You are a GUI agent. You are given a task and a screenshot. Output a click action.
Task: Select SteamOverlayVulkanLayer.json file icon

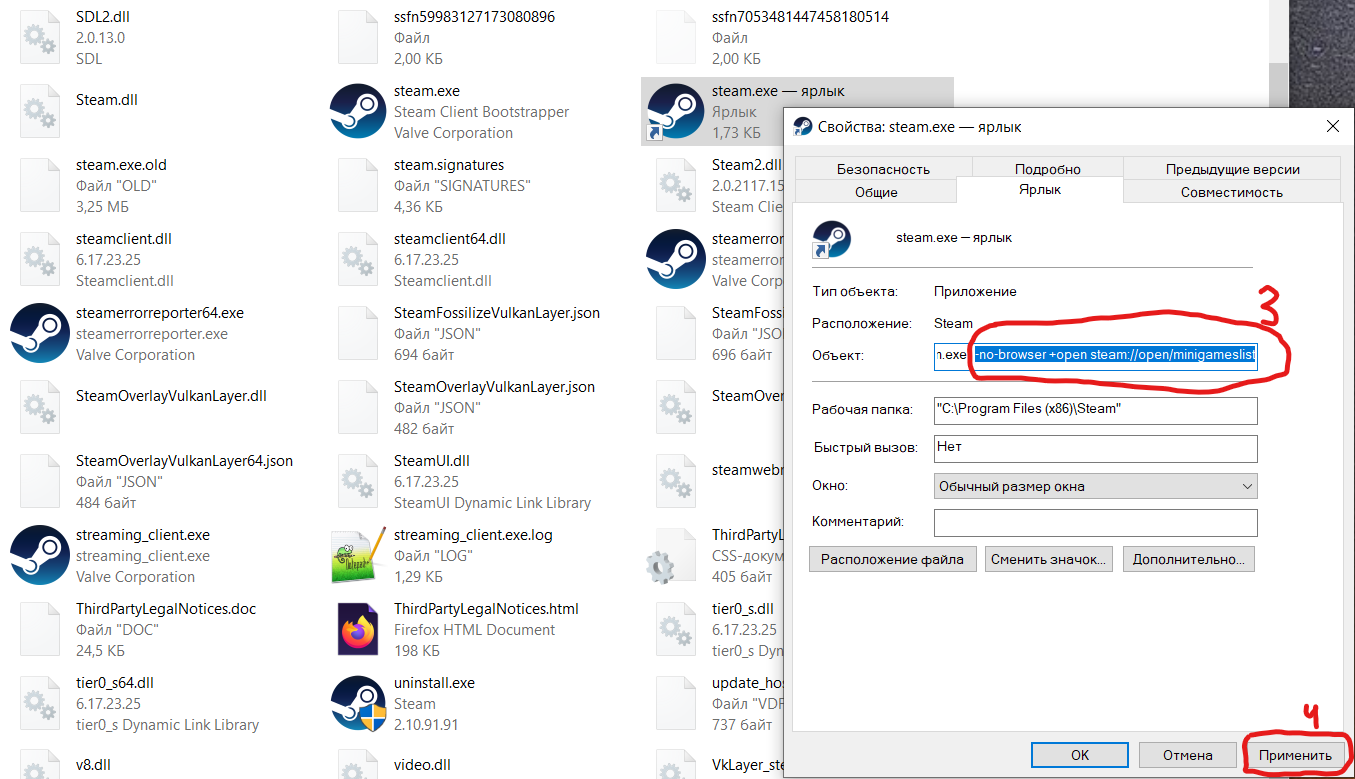pyautogui.click(x=358, y=407)
